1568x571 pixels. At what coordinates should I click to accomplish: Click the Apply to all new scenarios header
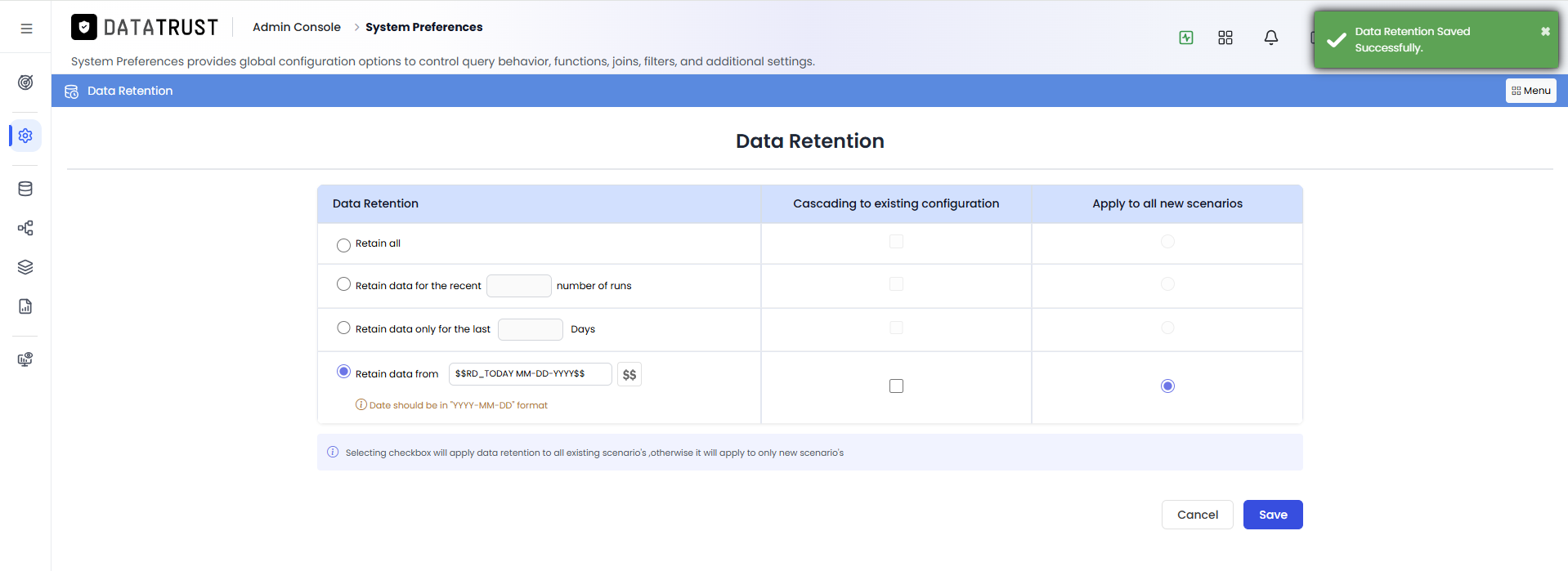1167,203
